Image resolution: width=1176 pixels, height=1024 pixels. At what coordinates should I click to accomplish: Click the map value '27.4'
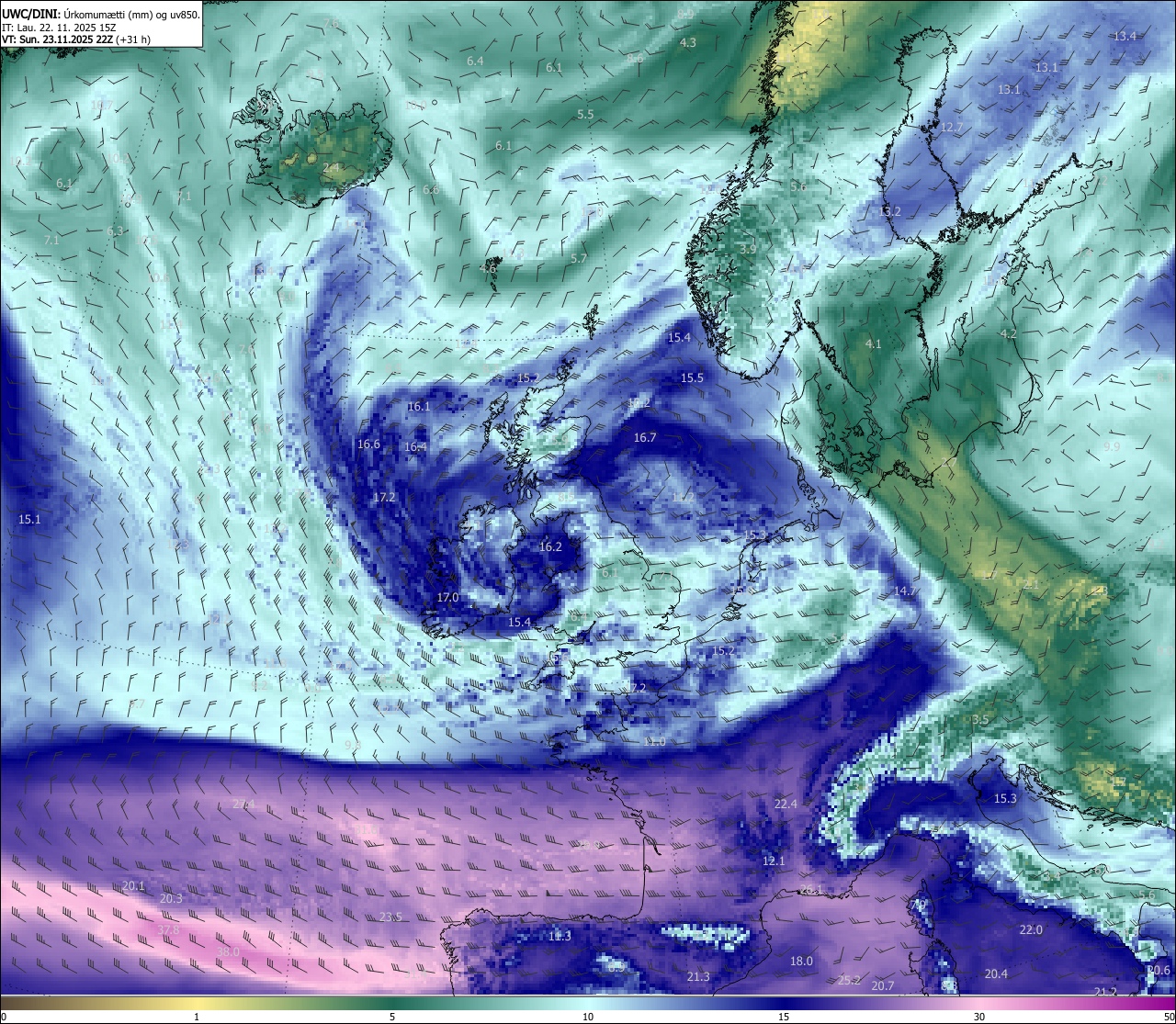click(x=243, y=804)
